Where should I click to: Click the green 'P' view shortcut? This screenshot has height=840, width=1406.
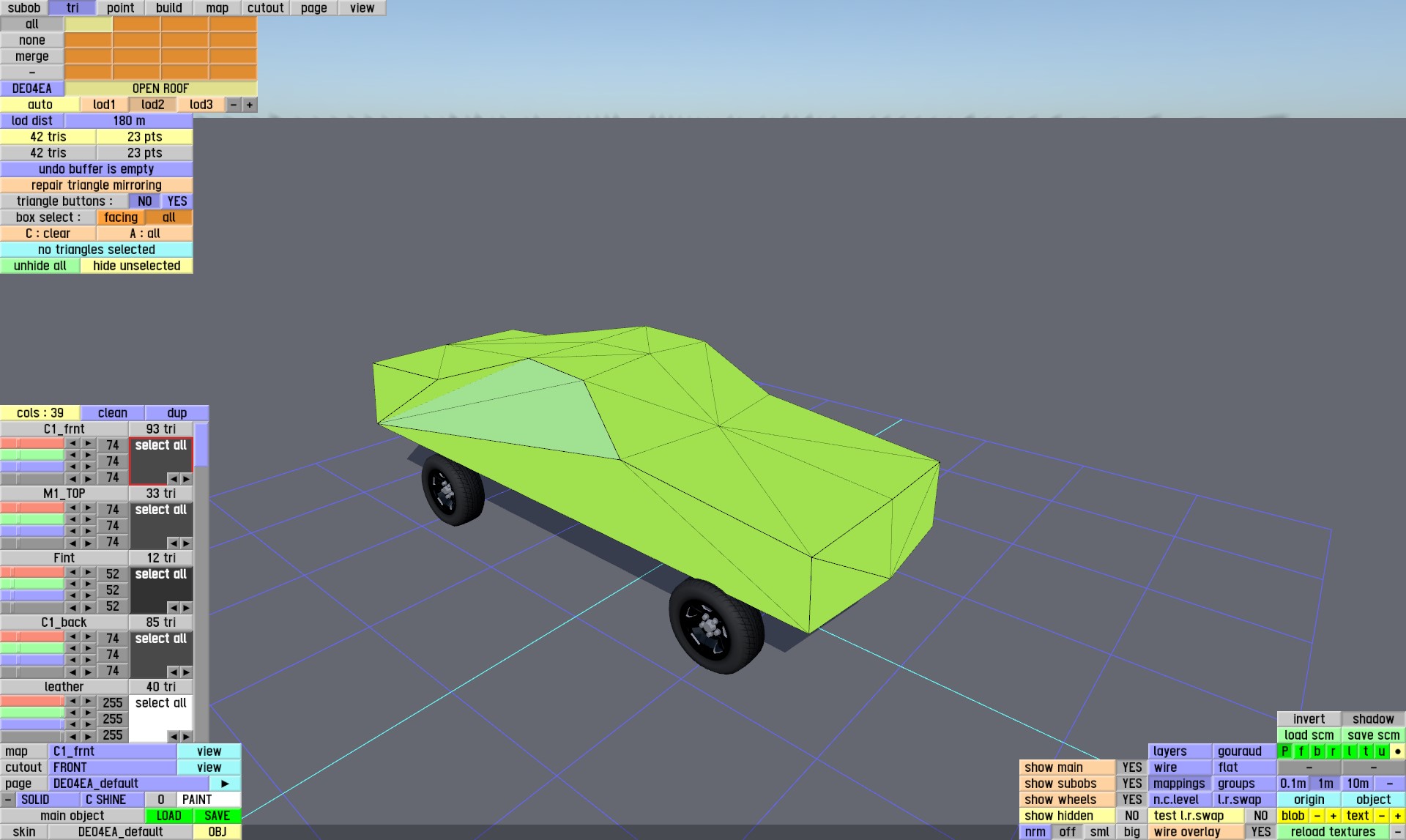(x=1284, y=751)
